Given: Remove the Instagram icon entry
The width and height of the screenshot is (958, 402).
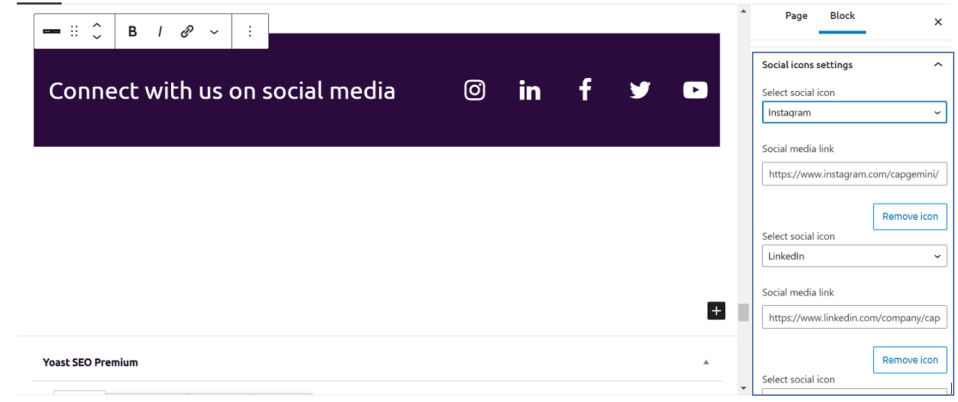Looking at the screenshot, I should point(909,217).
